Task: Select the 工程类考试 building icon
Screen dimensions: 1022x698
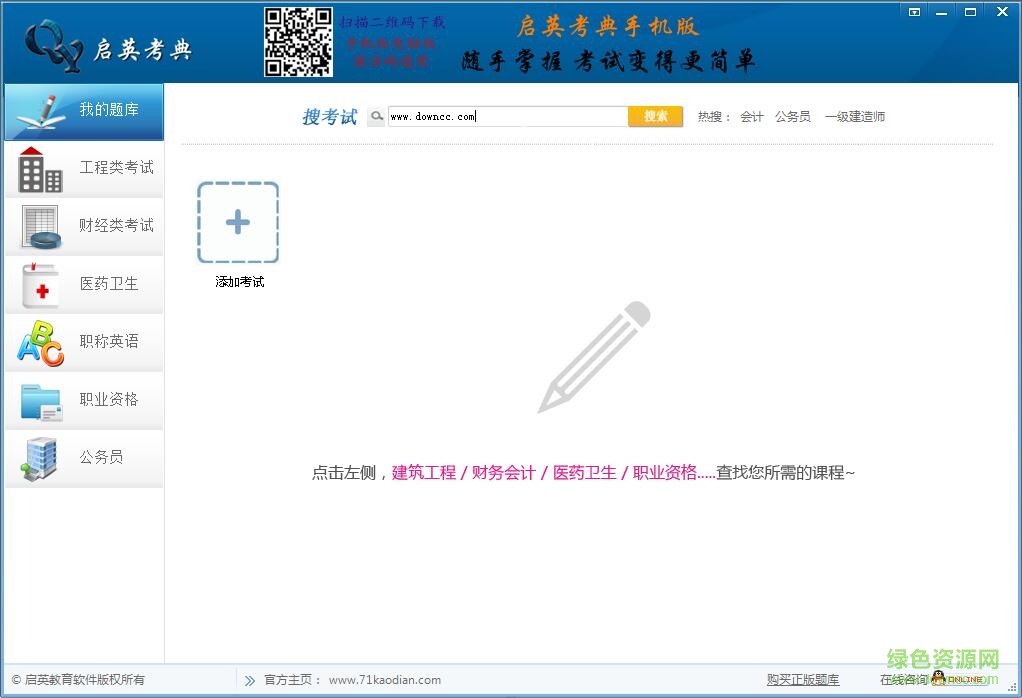Action: pyautogui.click(x=40, y=169)
